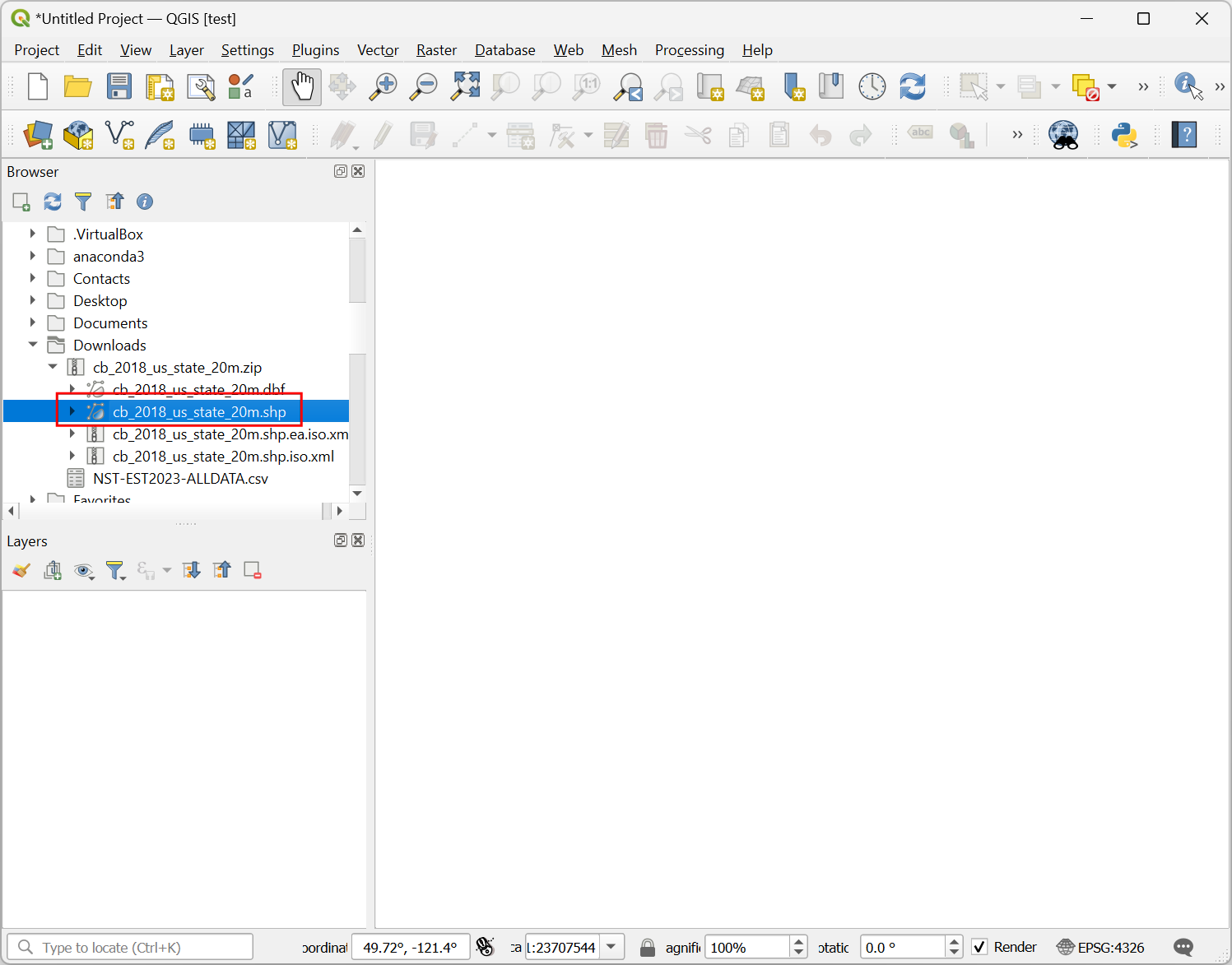
Task: Click the Zoom Full extent icon
Action: click(x=465, y=86)
